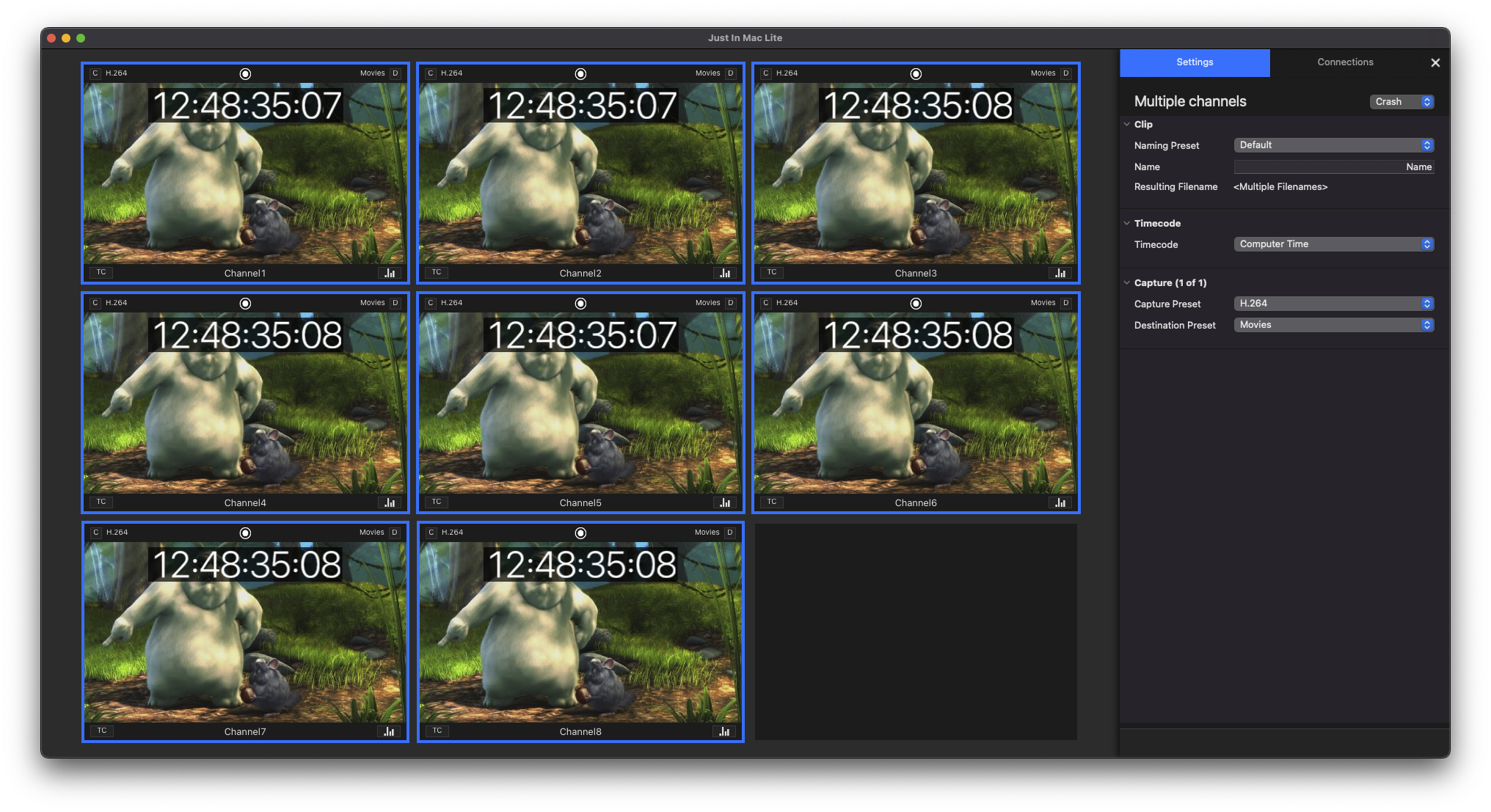Click the C capture preset icon on Channel3
Image resolution: width=1491 pixels, height=812 pixels.
point(766,73)
